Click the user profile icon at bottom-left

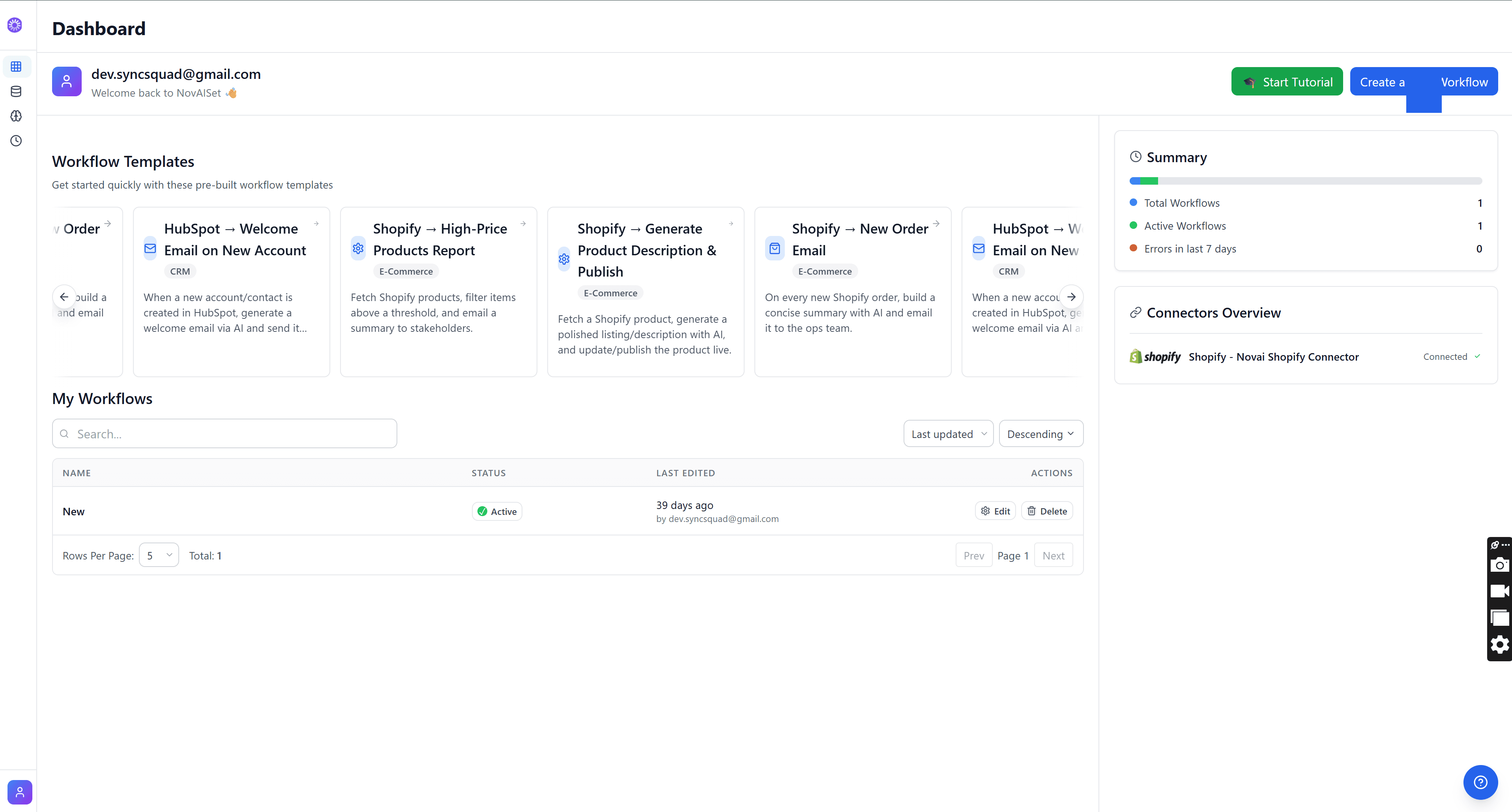click(19, 792)
